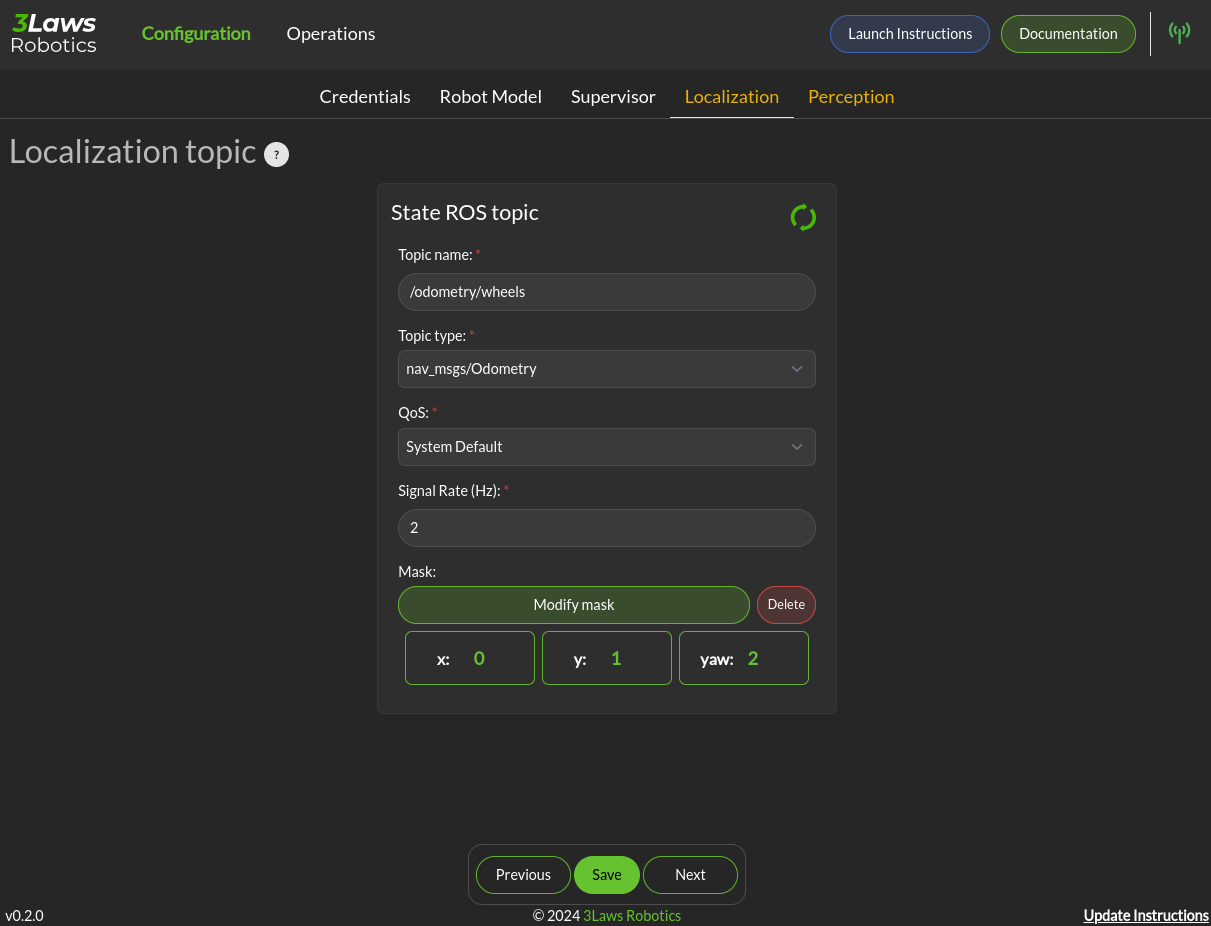
Task: Open the Update Instructions link
Action: 1146,915
